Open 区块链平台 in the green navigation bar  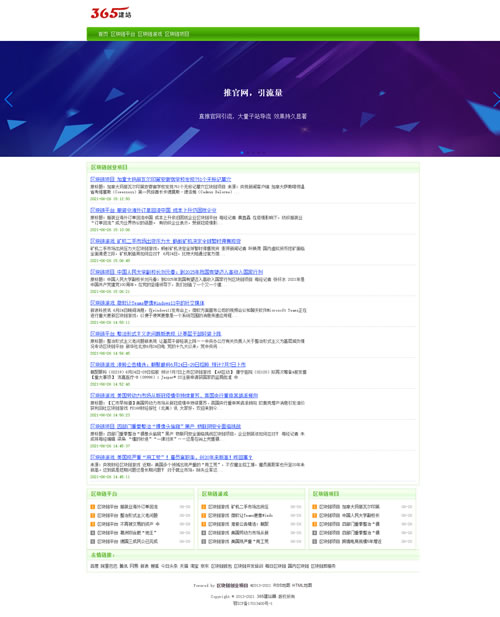[123, 34]
